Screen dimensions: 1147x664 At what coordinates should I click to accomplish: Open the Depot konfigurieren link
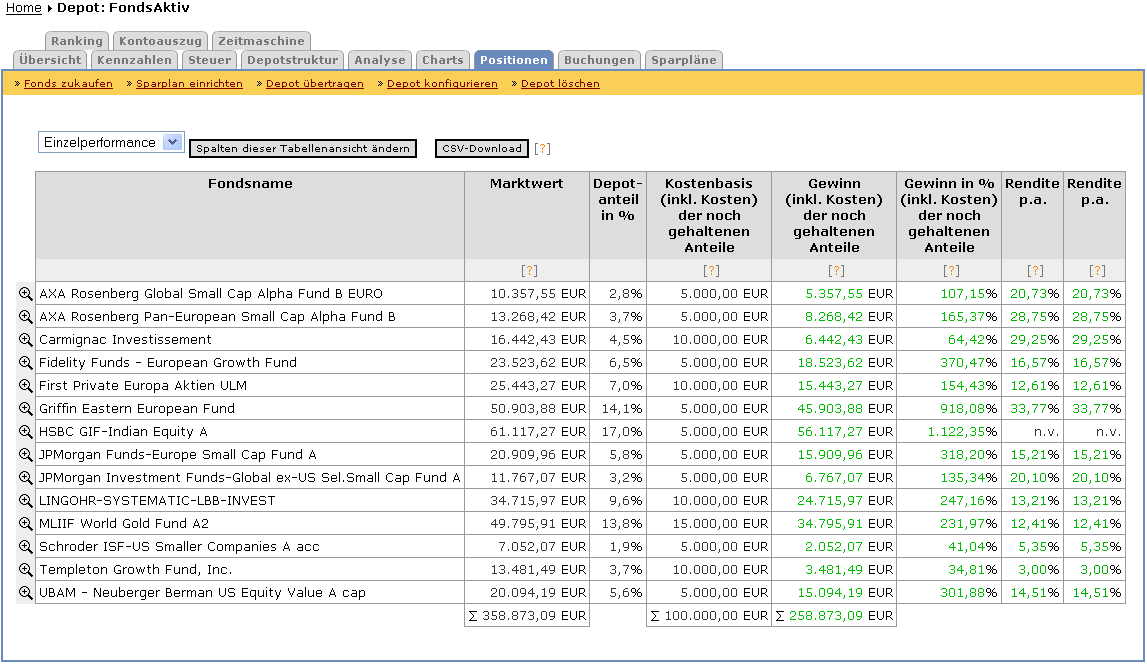pos(442,84)
